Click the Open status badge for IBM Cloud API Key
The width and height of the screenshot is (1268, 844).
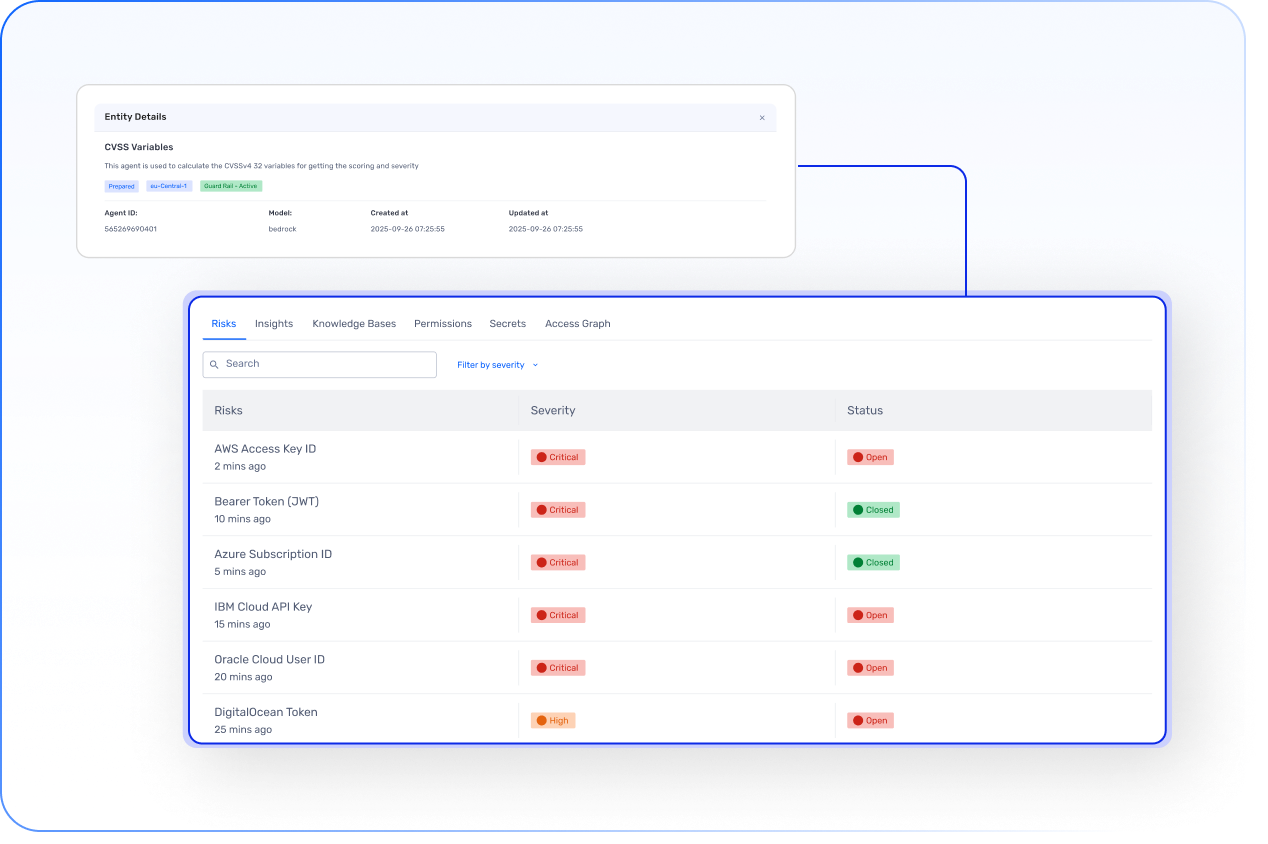point(870,615)
